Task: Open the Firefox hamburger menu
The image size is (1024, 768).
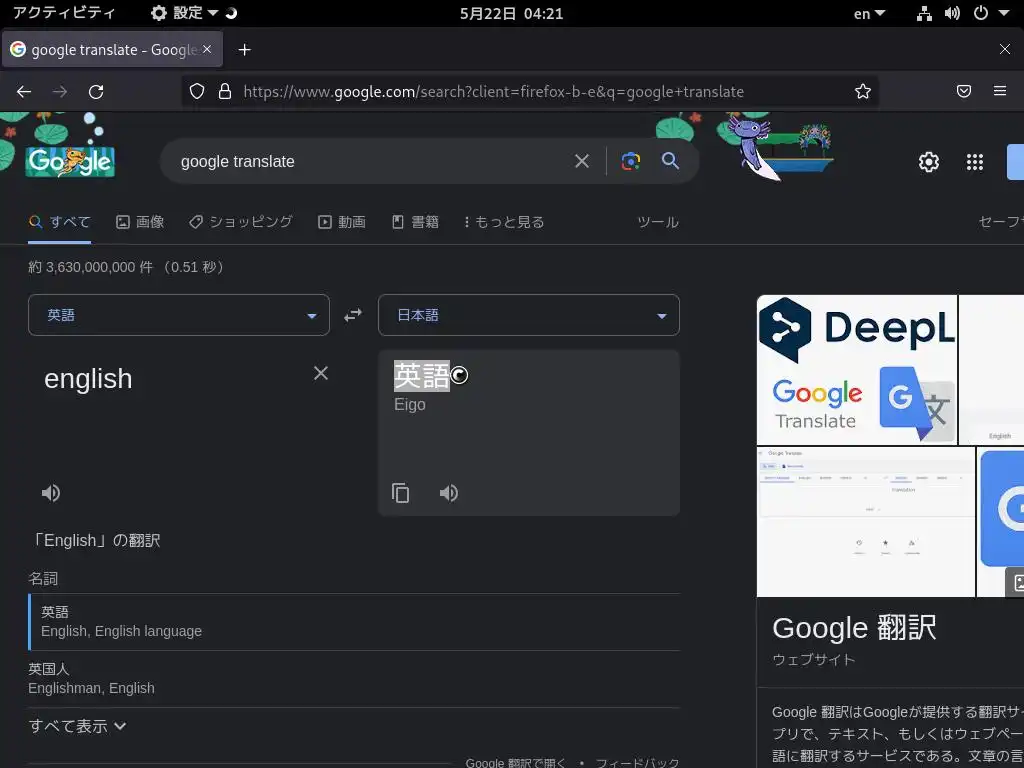Action: coord(1000,91)
